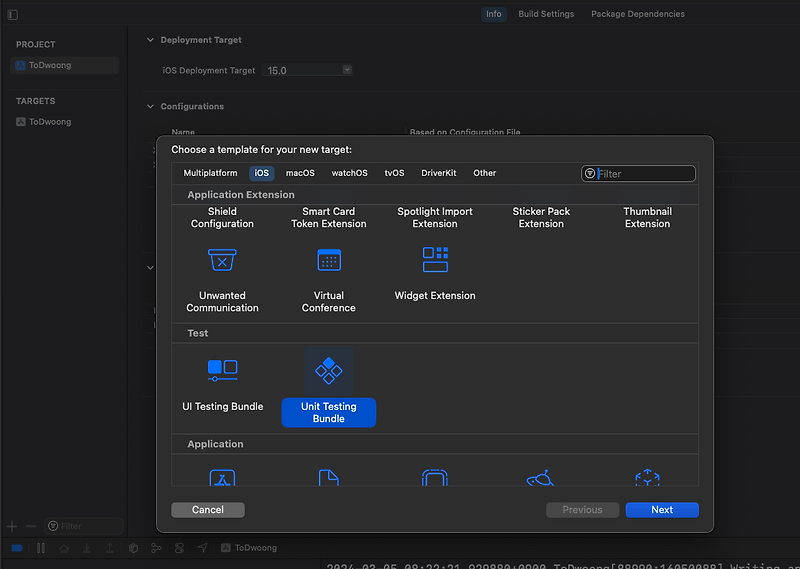
Task: Open the Build Settings tab
Action: 546,14
